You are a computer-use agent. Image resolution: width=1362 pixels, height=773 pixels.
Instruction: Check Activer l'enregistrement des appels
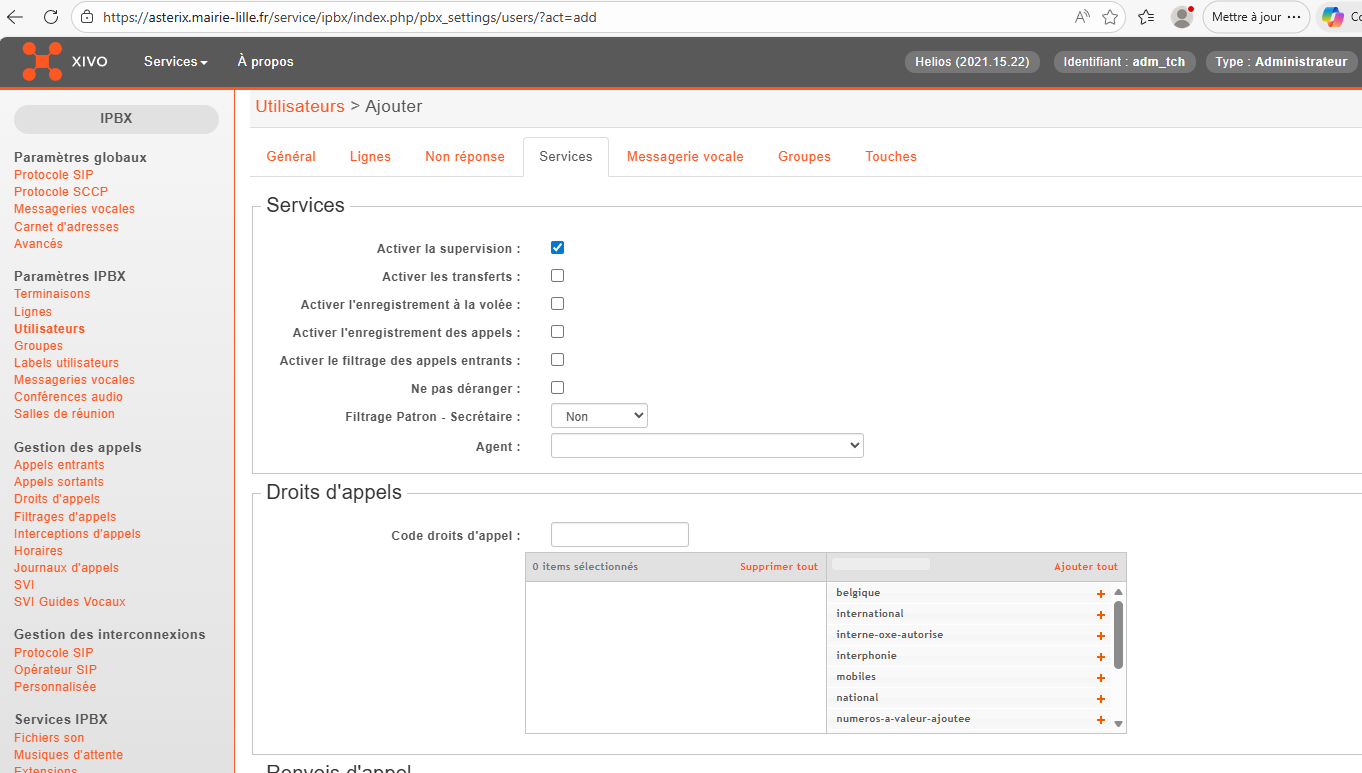pos(558,332)
